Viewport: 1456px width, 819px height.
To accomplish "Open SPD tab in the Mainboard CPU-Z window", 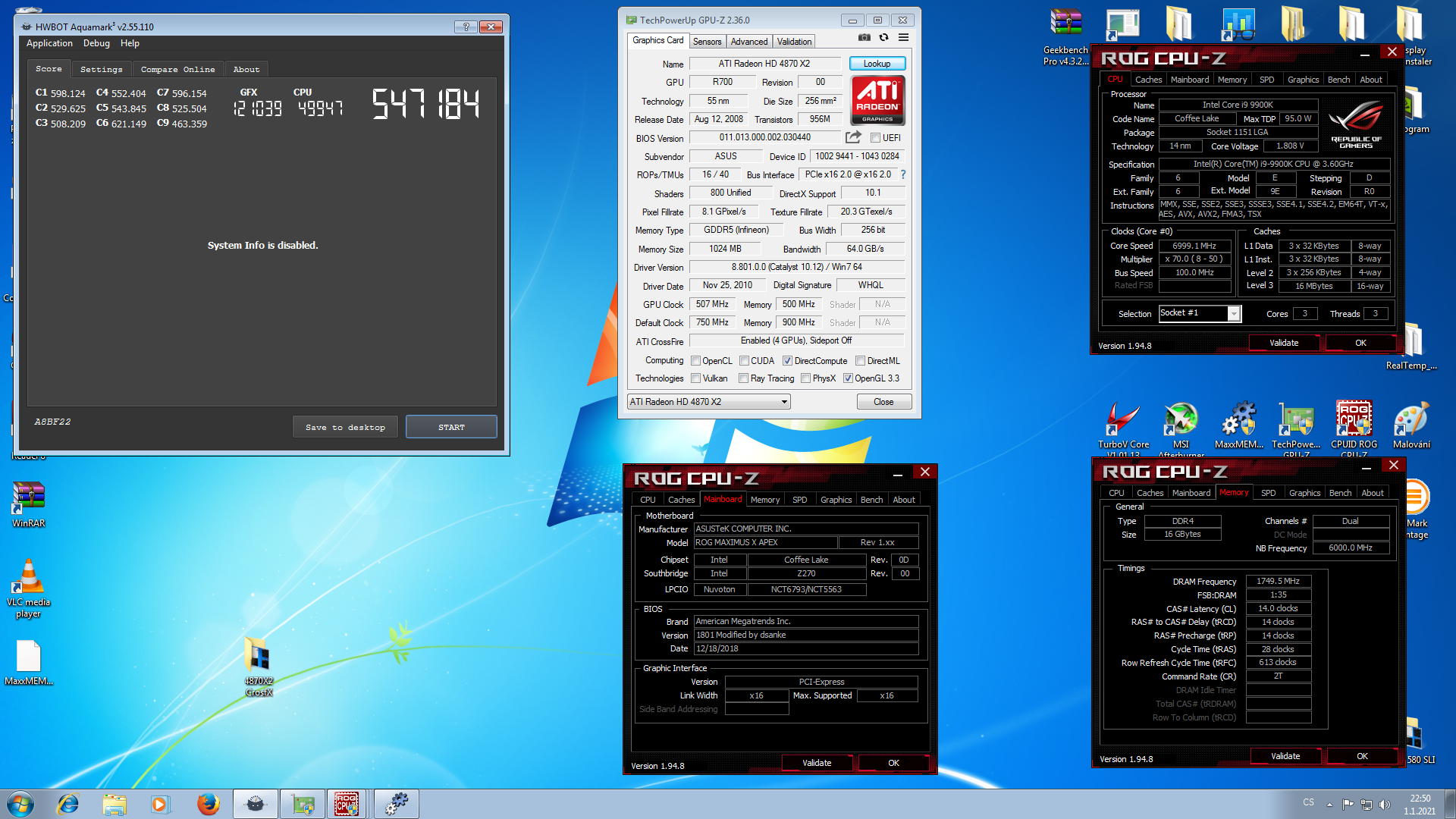I will coord(799,500).
